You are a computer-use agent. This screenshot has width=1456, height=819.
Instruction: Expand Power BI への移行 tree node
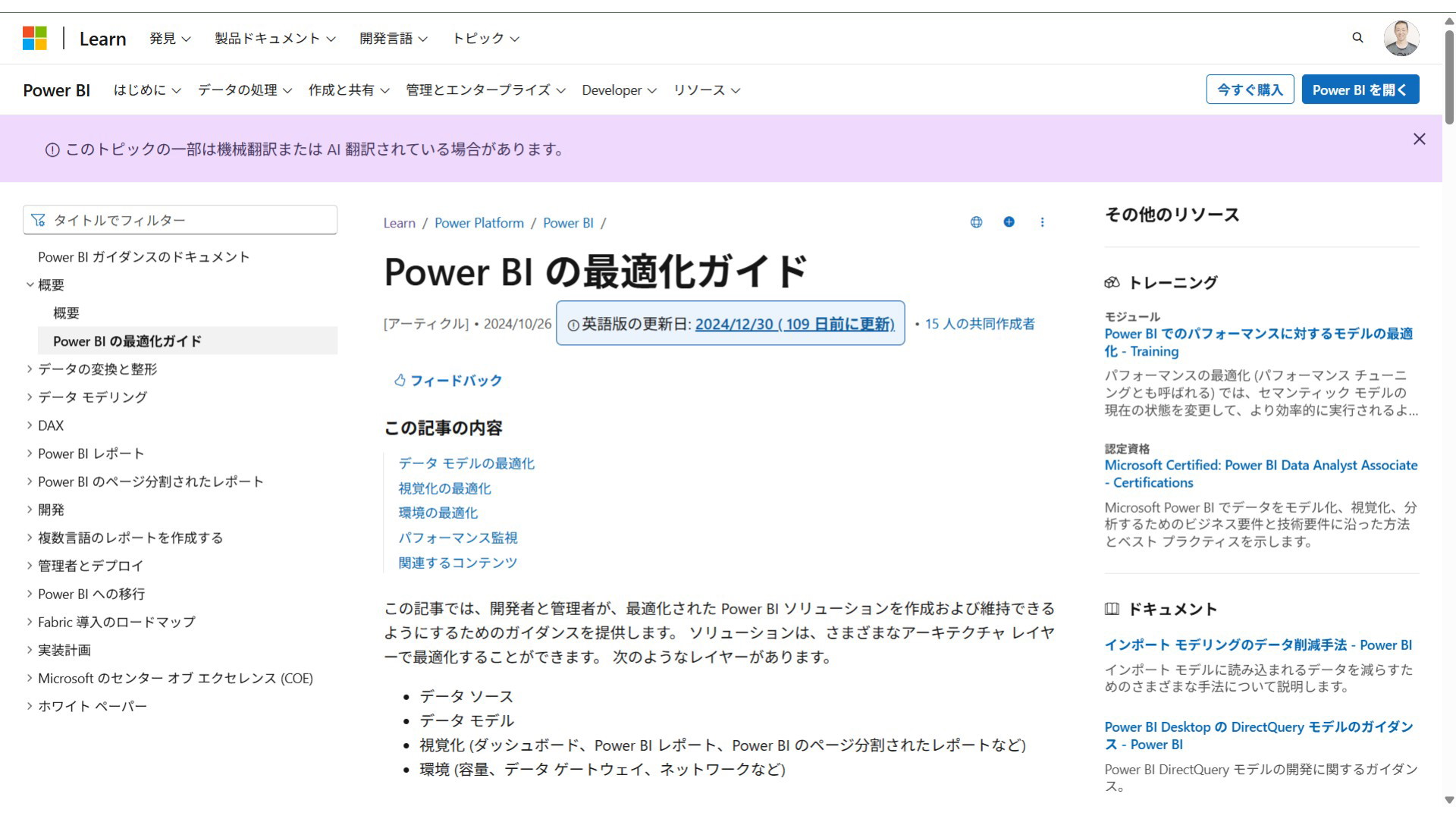tap(30, 594)
